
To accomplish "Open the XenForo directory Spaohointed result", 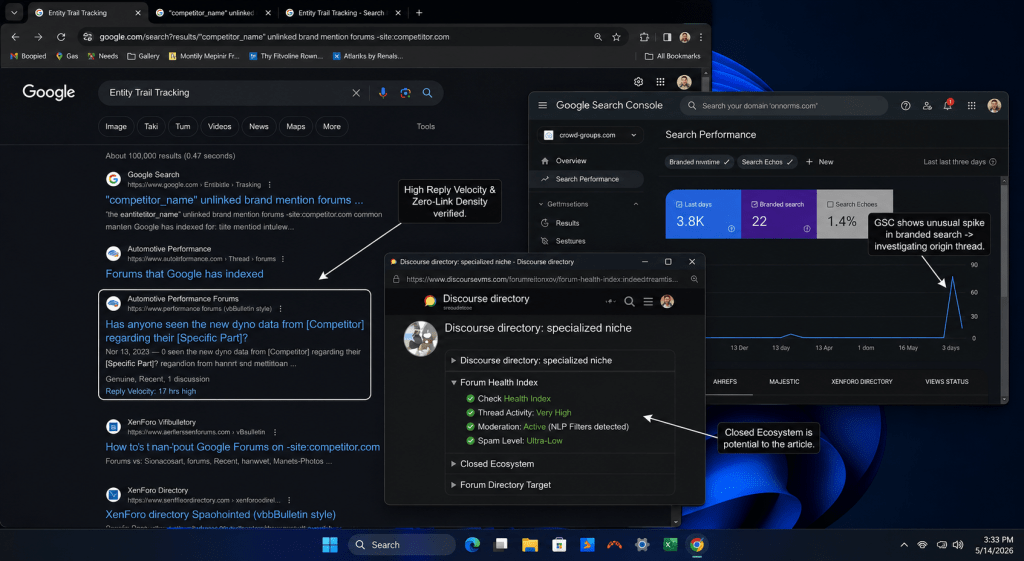I will pos(221,514).
